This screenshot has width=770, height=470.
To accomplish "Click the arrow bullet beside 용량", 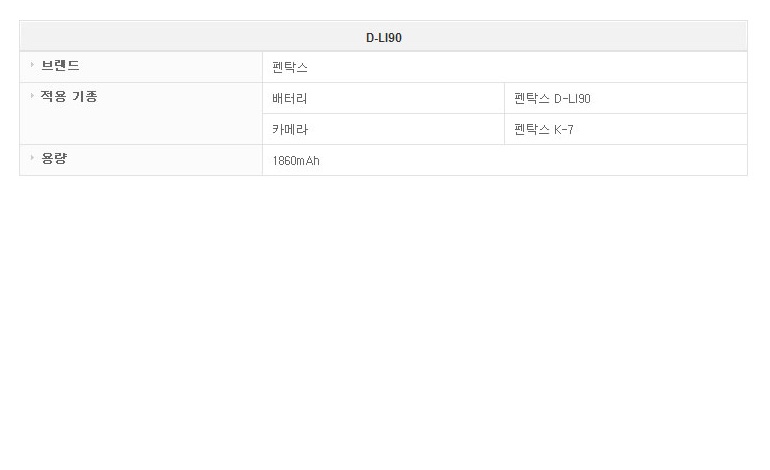I will coord(32,158).
